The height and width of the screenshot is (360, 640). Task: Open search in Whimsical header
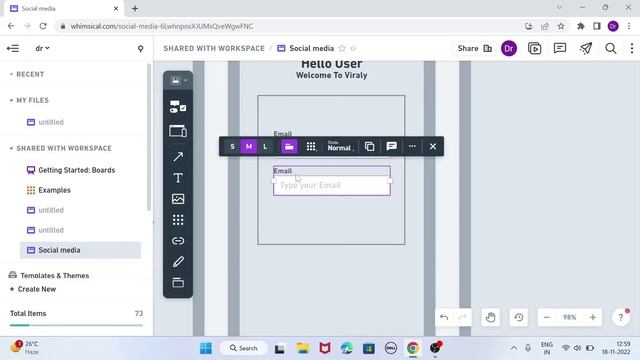611,49
